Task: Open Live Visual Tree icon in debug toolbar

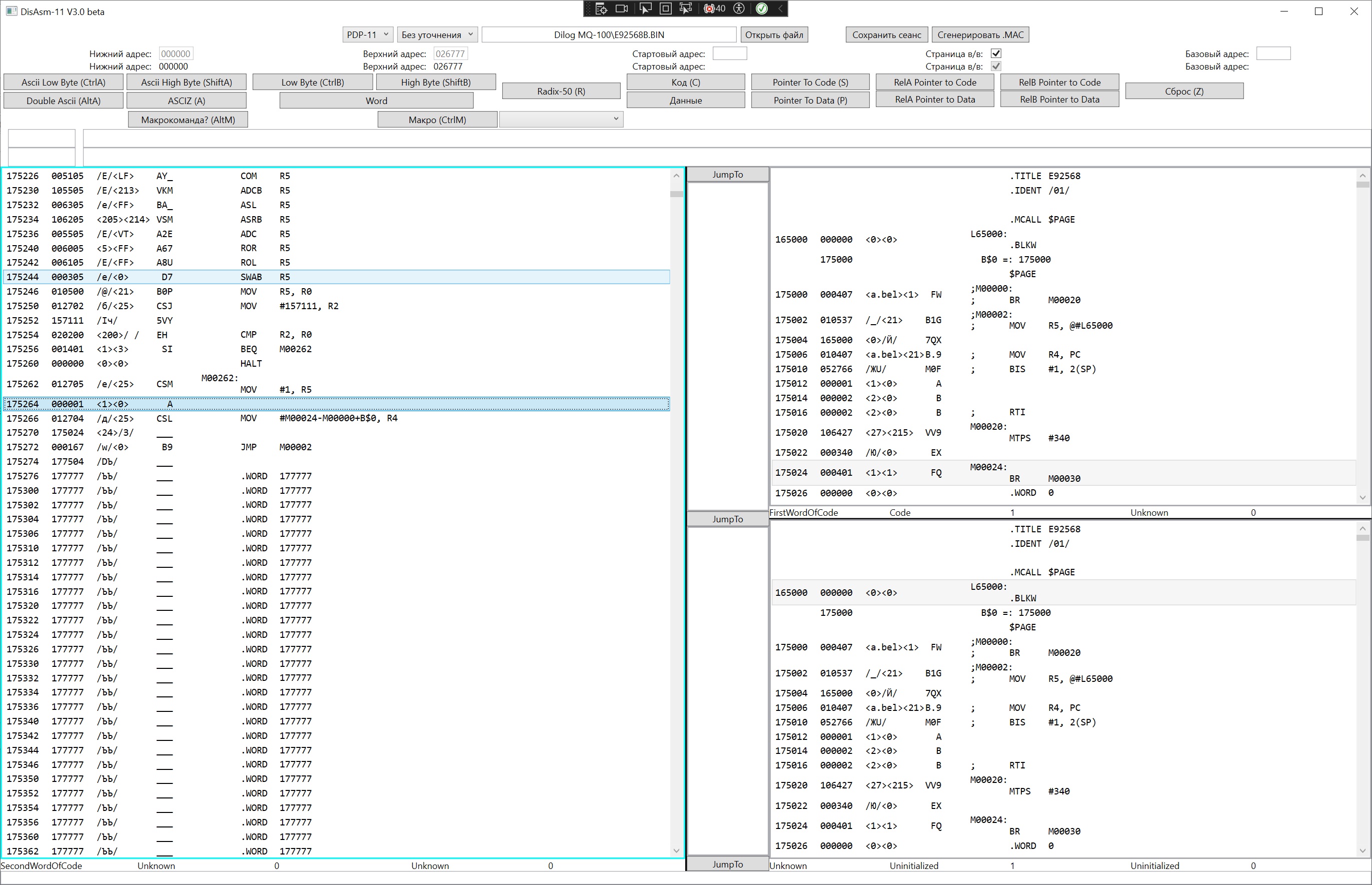Action: pos(601,9)
